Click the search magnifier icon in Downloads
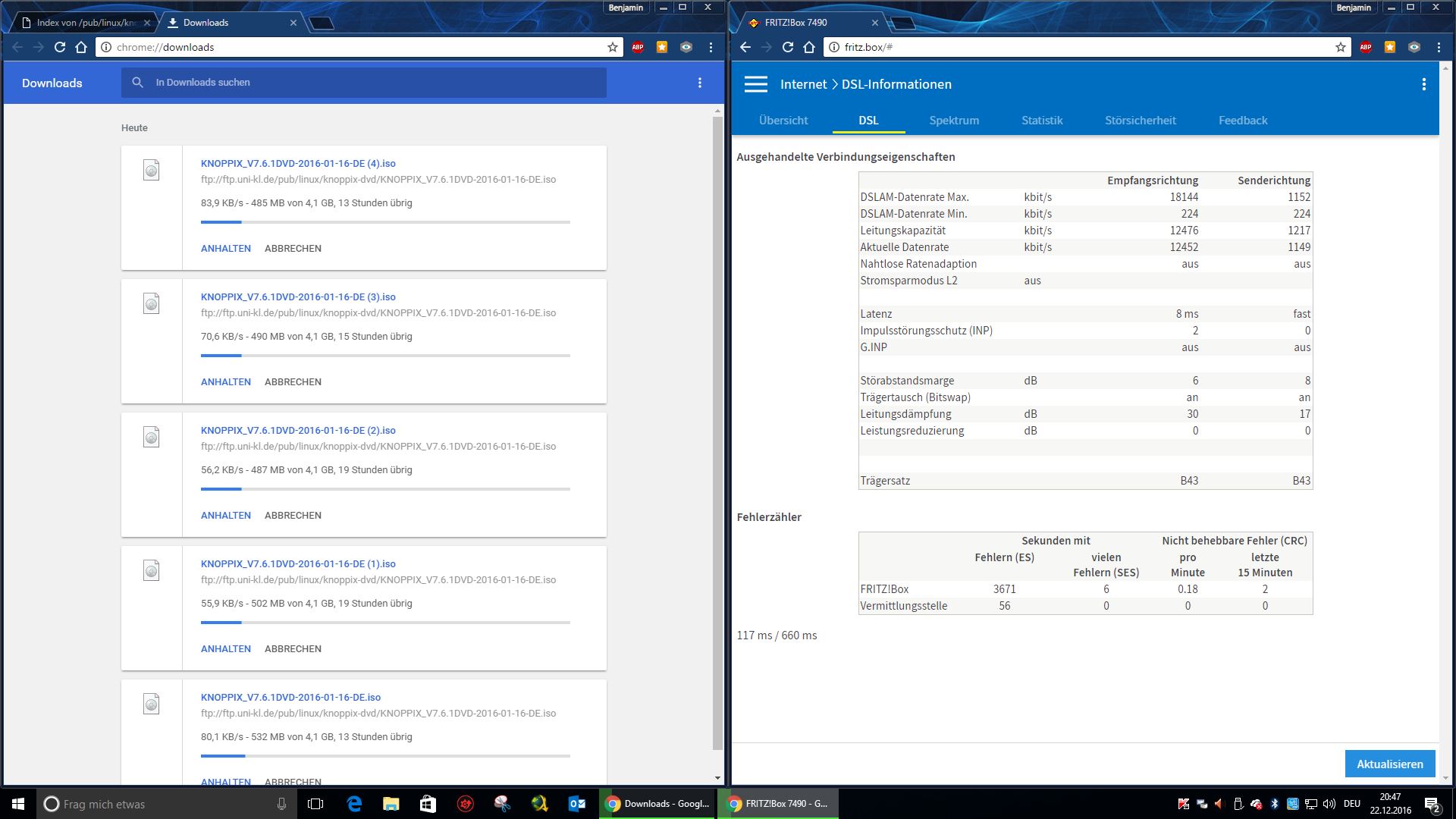The image size is (1456, 819). (137, 83)
